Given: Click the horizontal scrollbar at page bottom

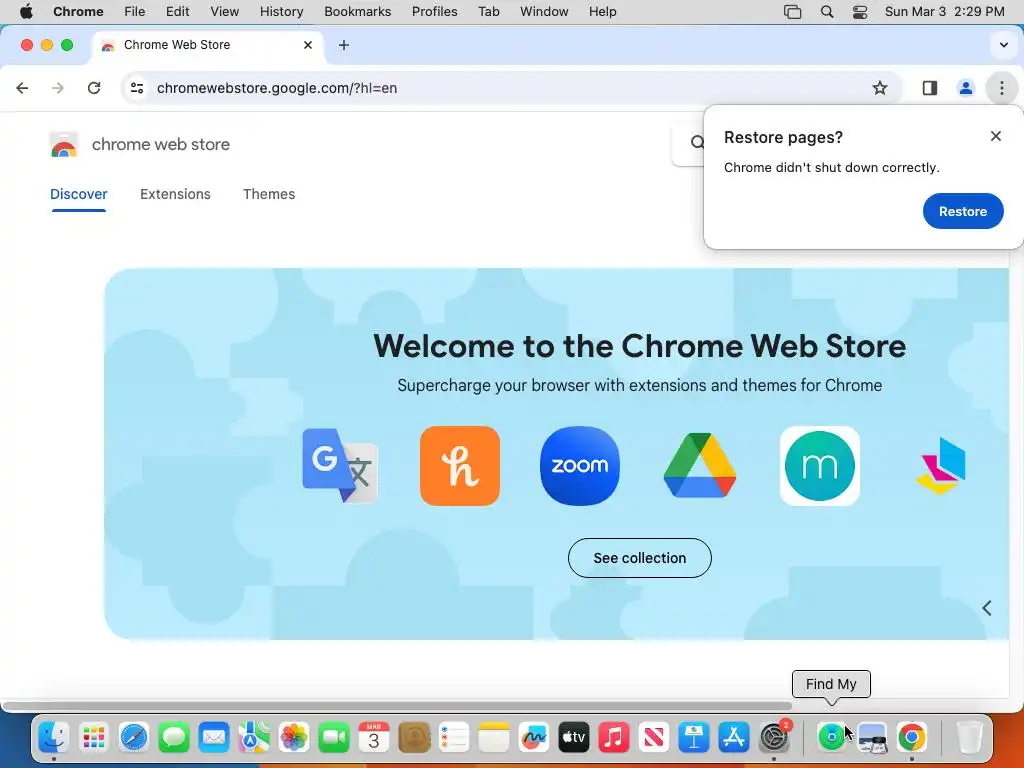Looking at the screenshot, I should [397, 706].
